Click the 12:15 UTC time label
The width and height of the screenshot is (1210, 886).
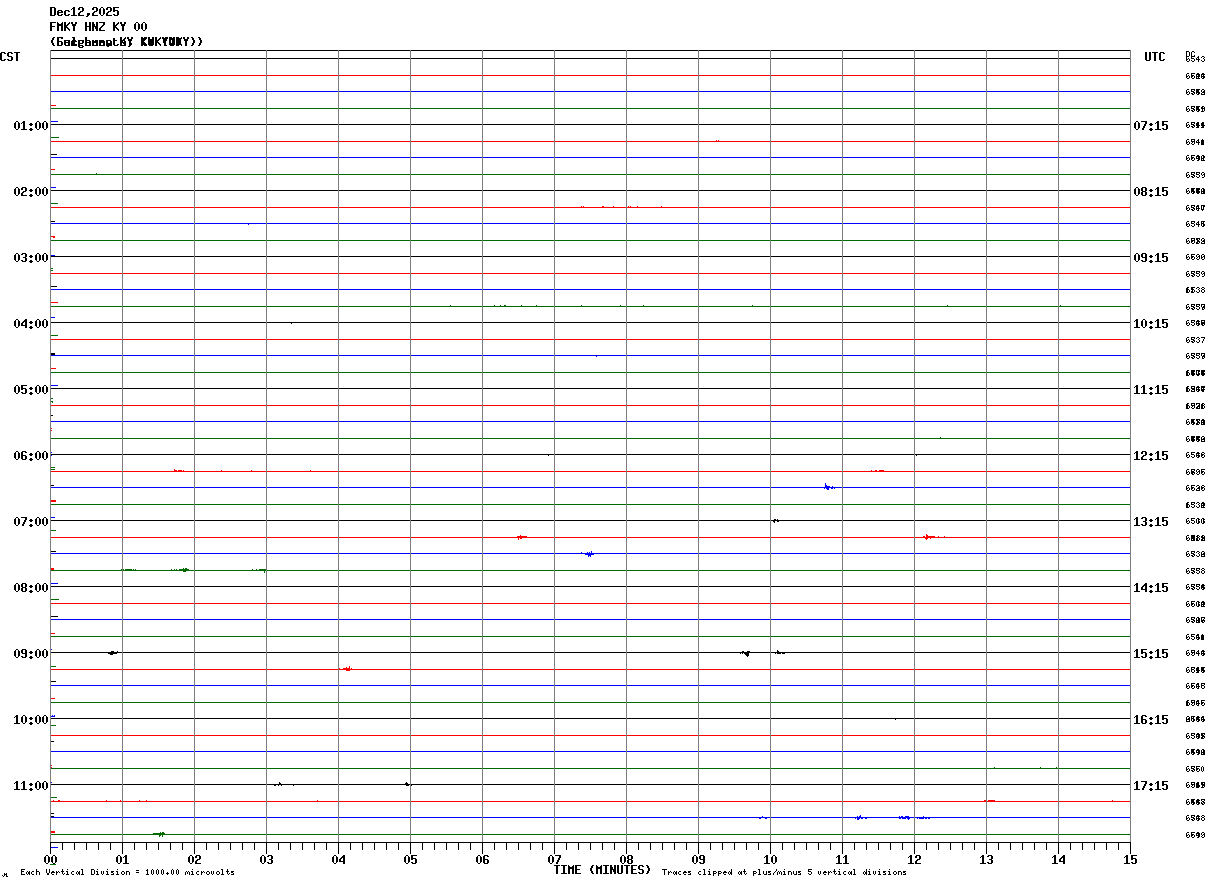(1151, 456)
